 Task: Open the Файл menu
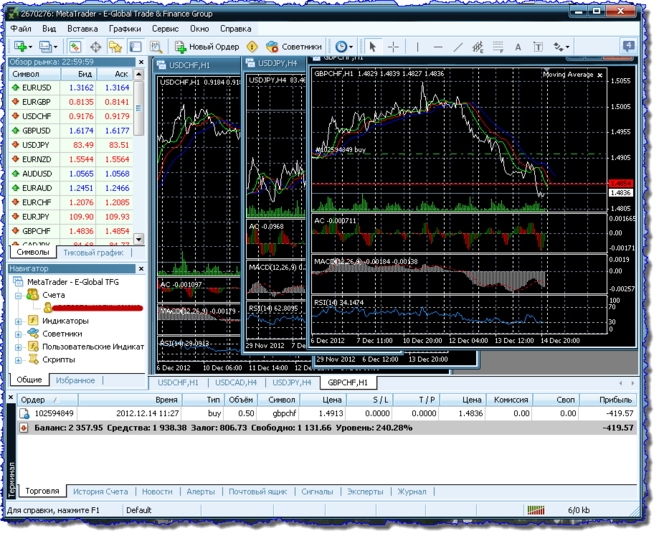pyautogui.click(x=21, y=29)
